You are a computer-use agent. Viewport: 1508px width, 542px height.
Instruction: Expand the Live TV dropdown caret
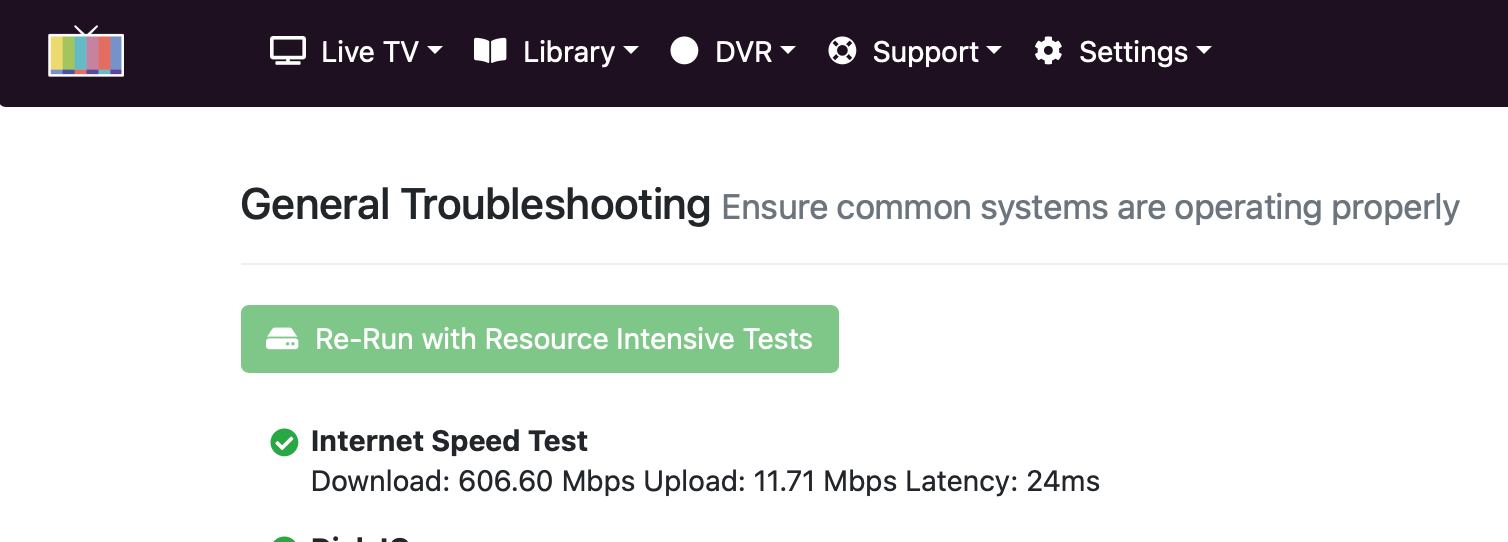(x=435, y=51)
